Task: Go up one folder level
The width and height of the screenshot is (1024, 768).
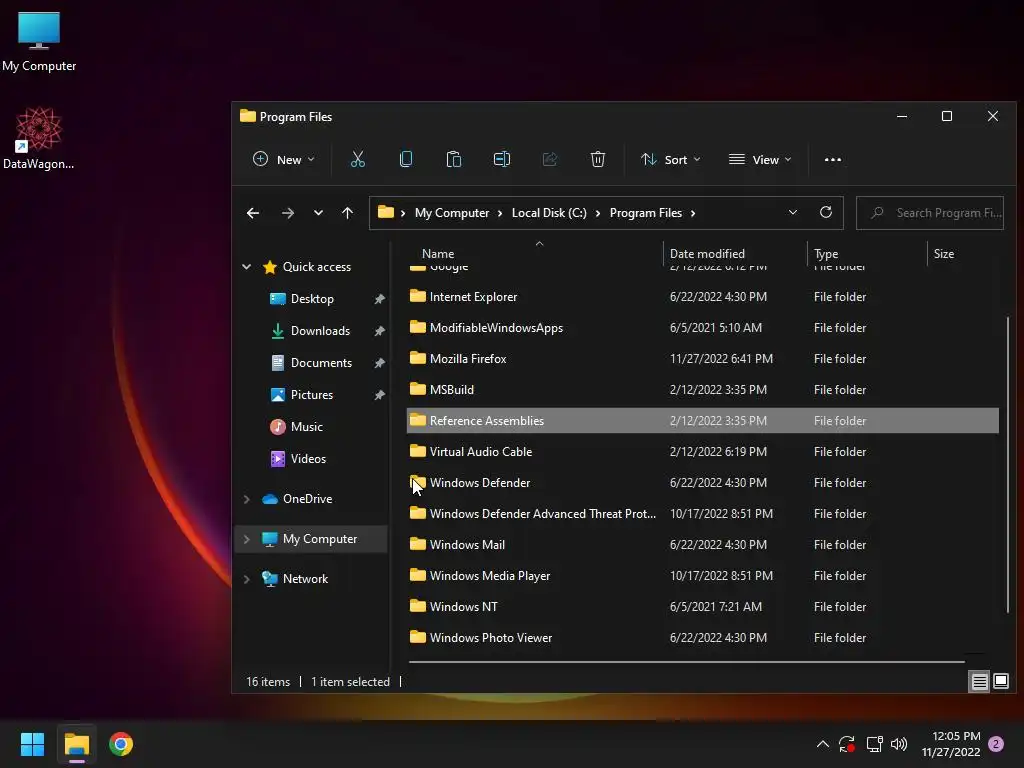Action: click(347, 213)
